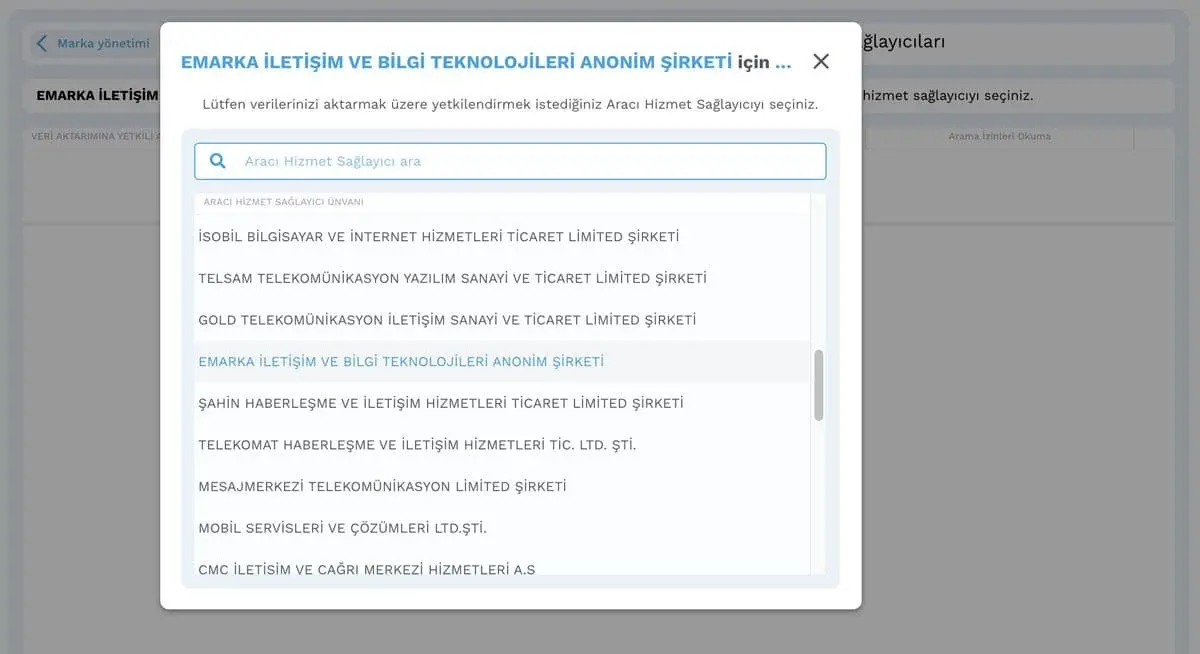1200x654 pixels.
Task: Pick EMARKA İLETİŞİM VE BİLGİ TEKNOLOJİLERİ row
Action: (502, 361)
